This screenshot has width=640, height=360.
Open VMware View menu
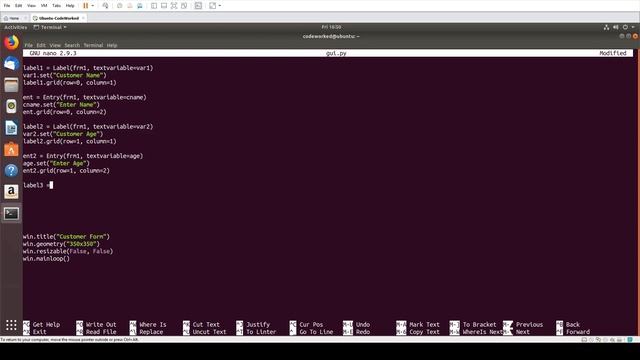(31, 6)
